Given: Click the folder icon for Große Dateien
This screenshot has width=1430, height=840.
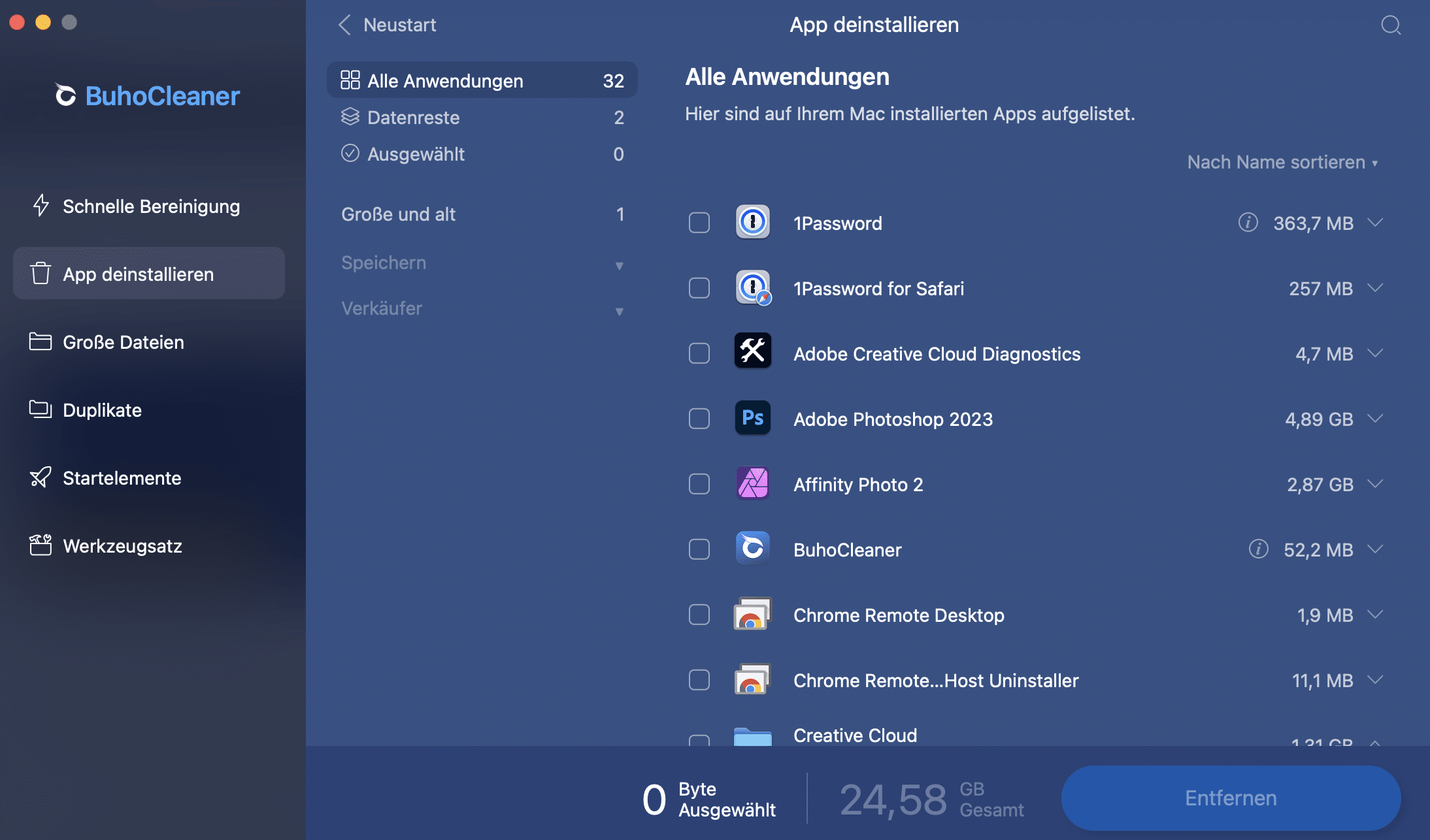Looking at the screenshot, I should click(x=41, y=342).
